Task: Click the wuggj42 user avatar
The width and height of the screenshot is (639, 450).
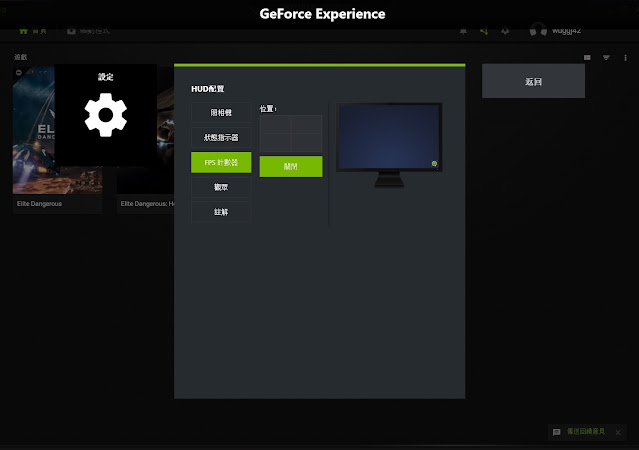Action: pos(538,30)
